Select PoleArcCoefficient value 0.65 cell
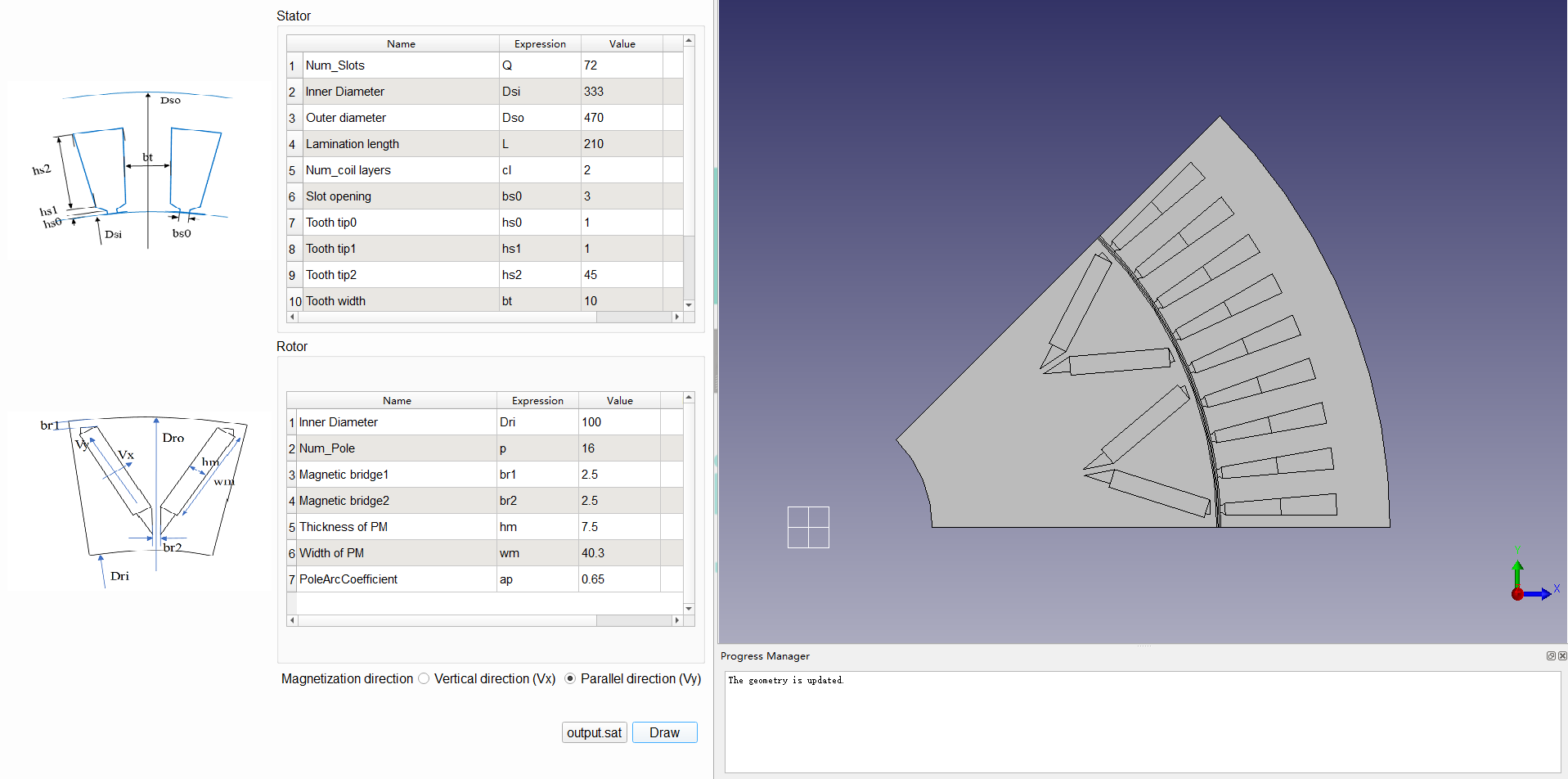The height and width of the screenshot is (779, 1568). coord(619,579)
